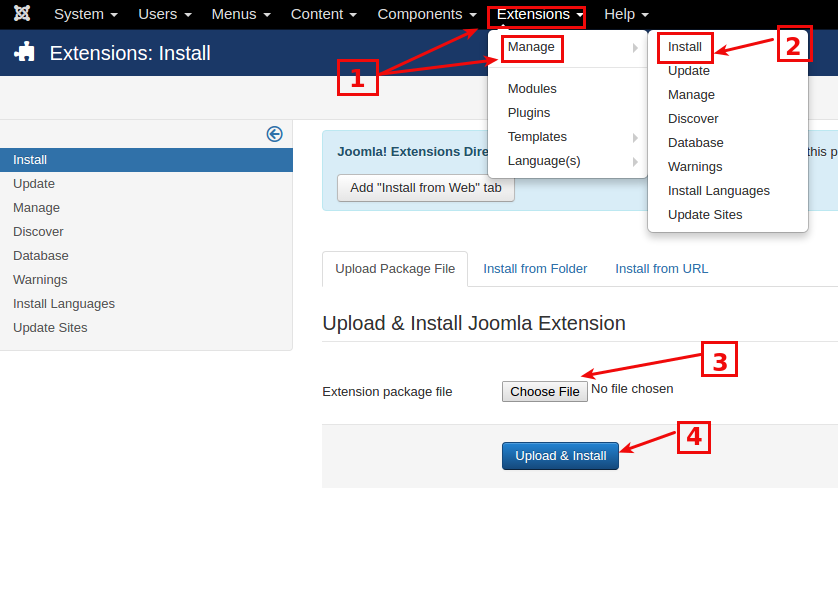Select Install Languages in the left sidebar
The width and height of the screenshot is (838, 592).
146,304
